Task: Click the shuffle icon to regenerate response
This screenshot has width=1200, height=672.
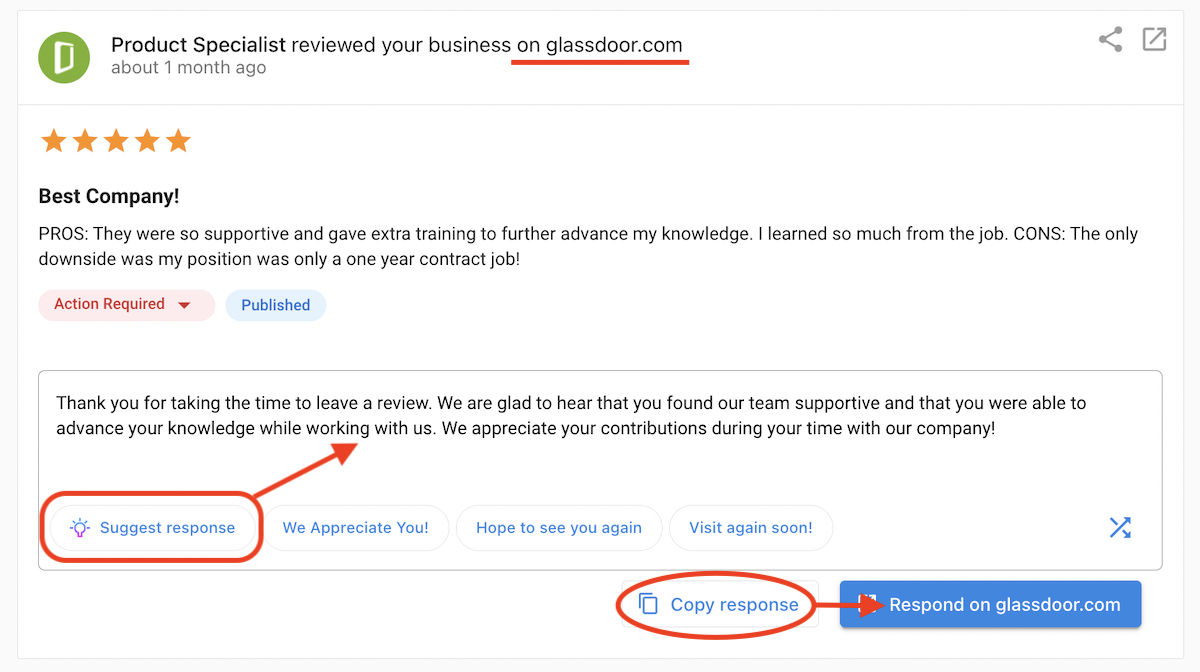Action: click(1120, 527)
